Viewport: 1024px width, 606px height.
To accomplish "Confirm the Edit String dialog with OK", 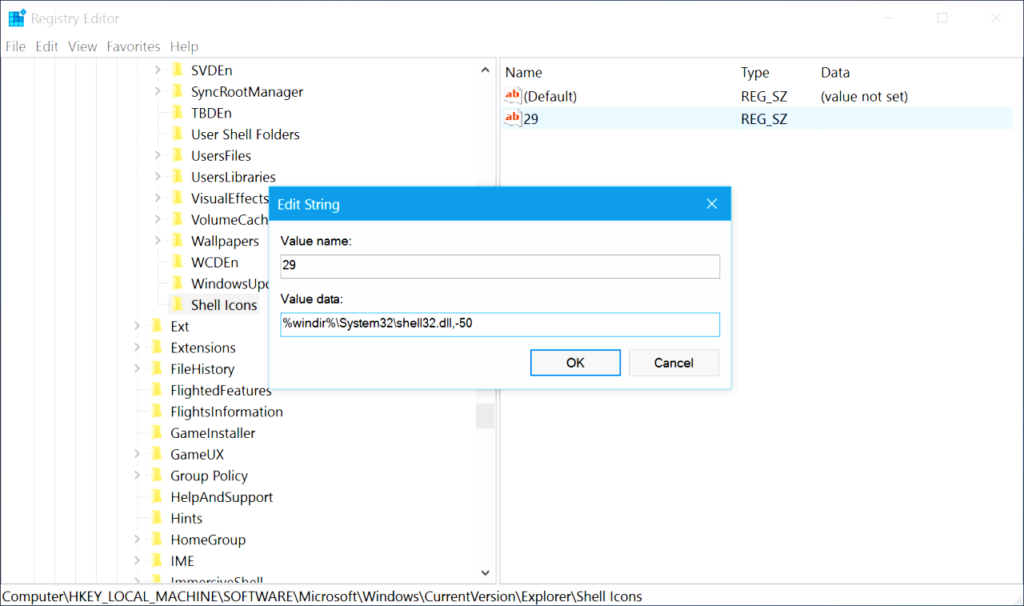I will [575, 362].
